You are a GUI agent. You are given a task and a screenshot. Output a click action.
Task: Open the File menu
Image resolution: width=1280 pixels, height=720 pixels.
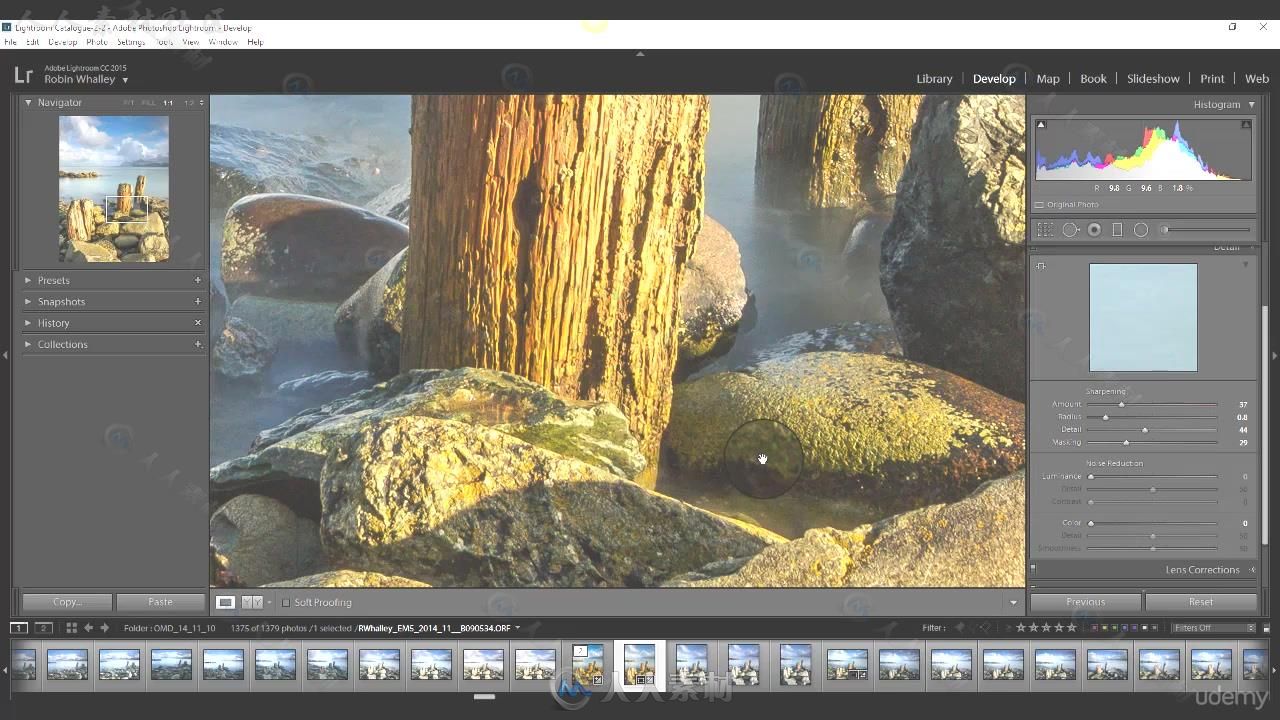[9, 42]
